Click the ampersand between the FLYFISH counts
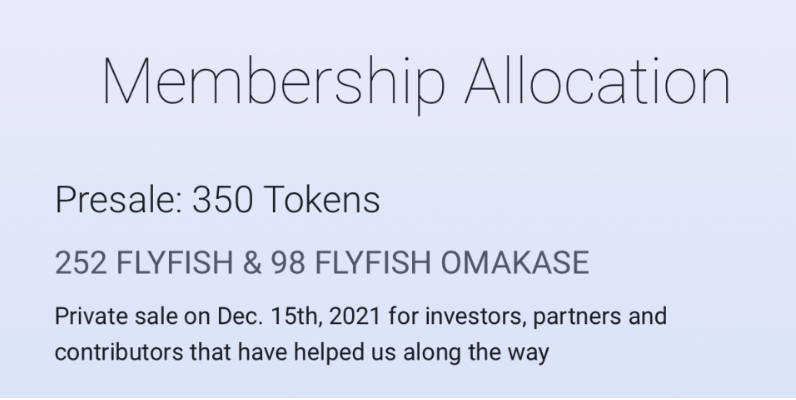The height and width of the screenshot is (400, 796). (252, 263)
